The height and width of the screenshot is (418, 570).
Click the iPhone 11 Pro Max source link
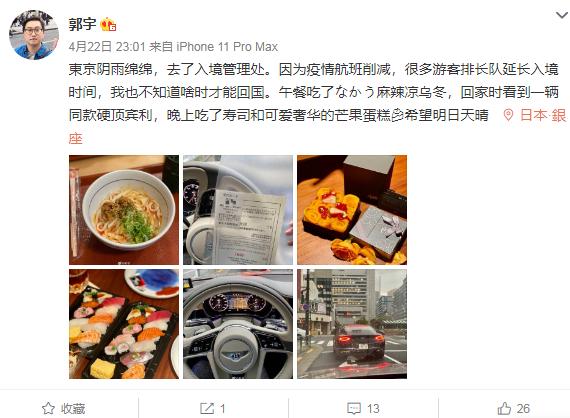227,47
